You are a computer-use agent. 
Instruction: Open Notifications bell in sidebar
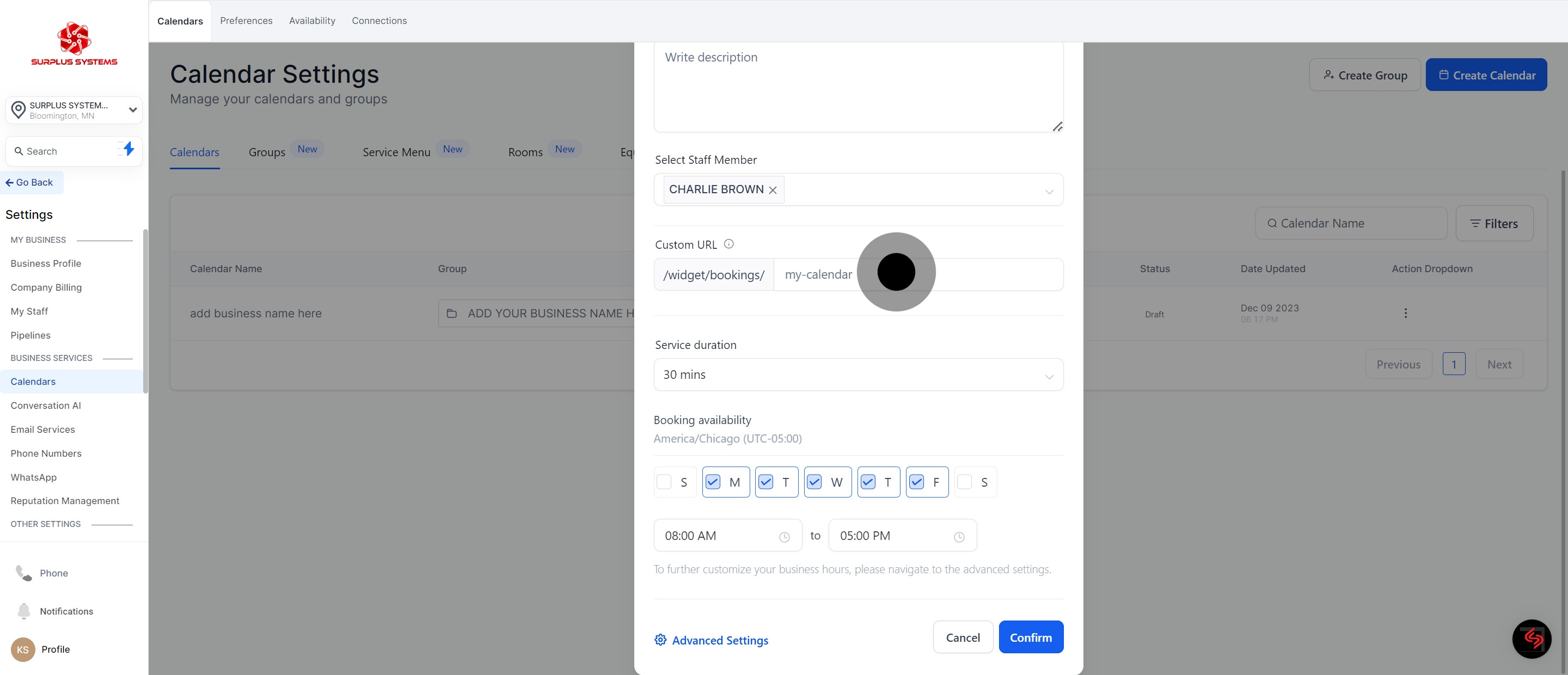(x=24, y=610)
